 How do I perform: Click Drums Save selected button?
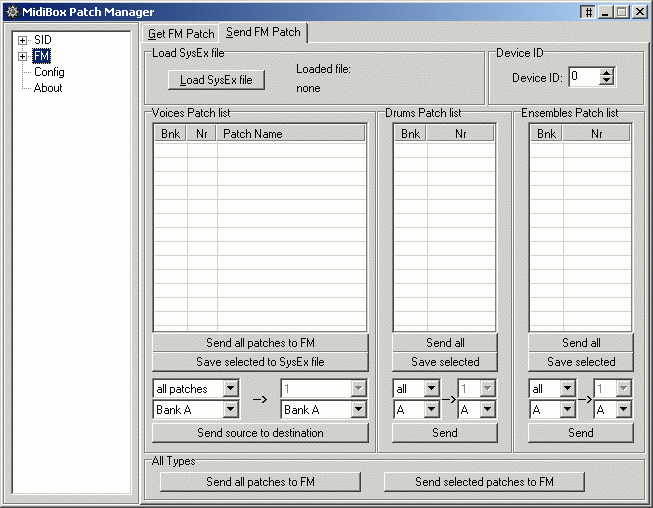tap(445, 362)
